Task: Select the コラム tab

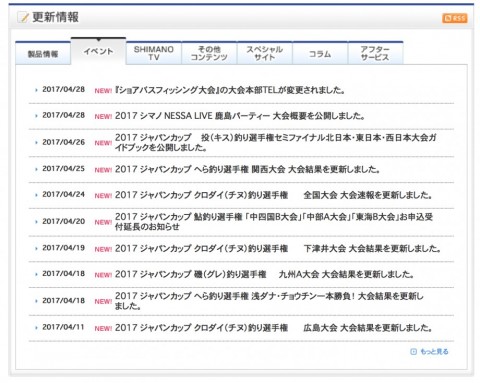Action: (x=320, y=53)
